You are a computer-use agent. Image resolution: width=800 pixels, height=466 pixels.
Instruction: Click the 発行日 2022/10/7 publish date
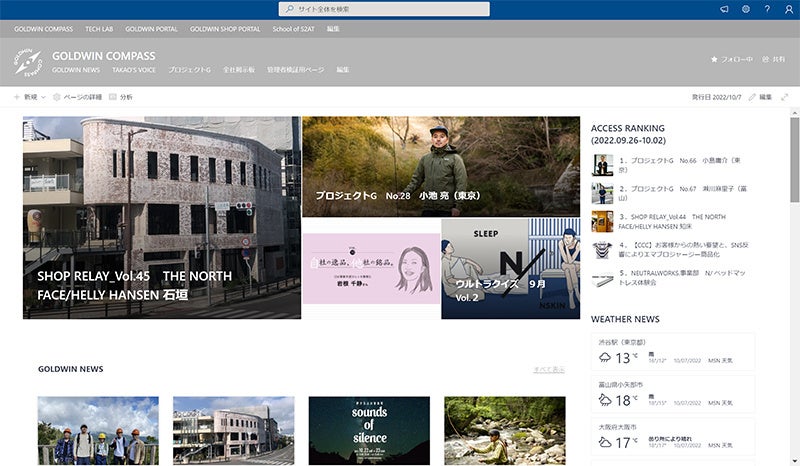(716, 97)
